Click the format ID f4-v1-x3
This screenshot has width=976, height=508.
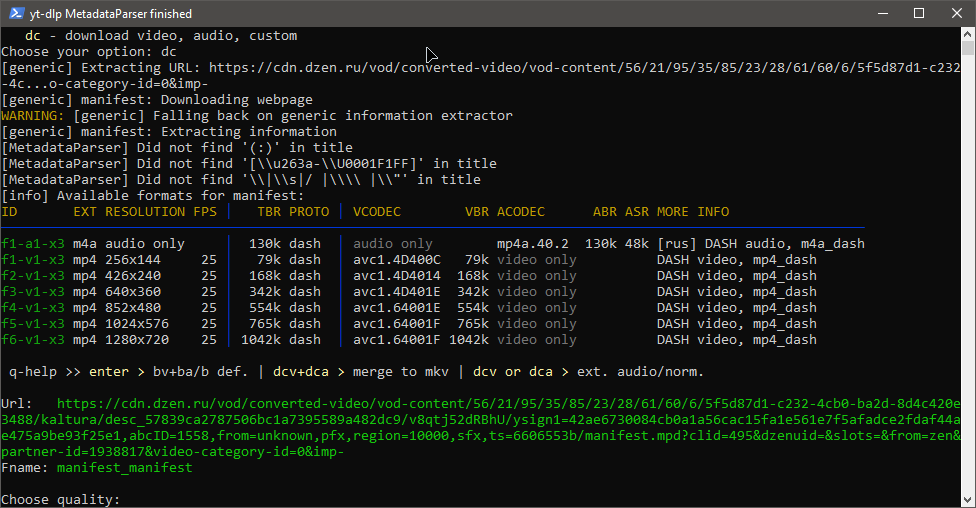[33, 308]
